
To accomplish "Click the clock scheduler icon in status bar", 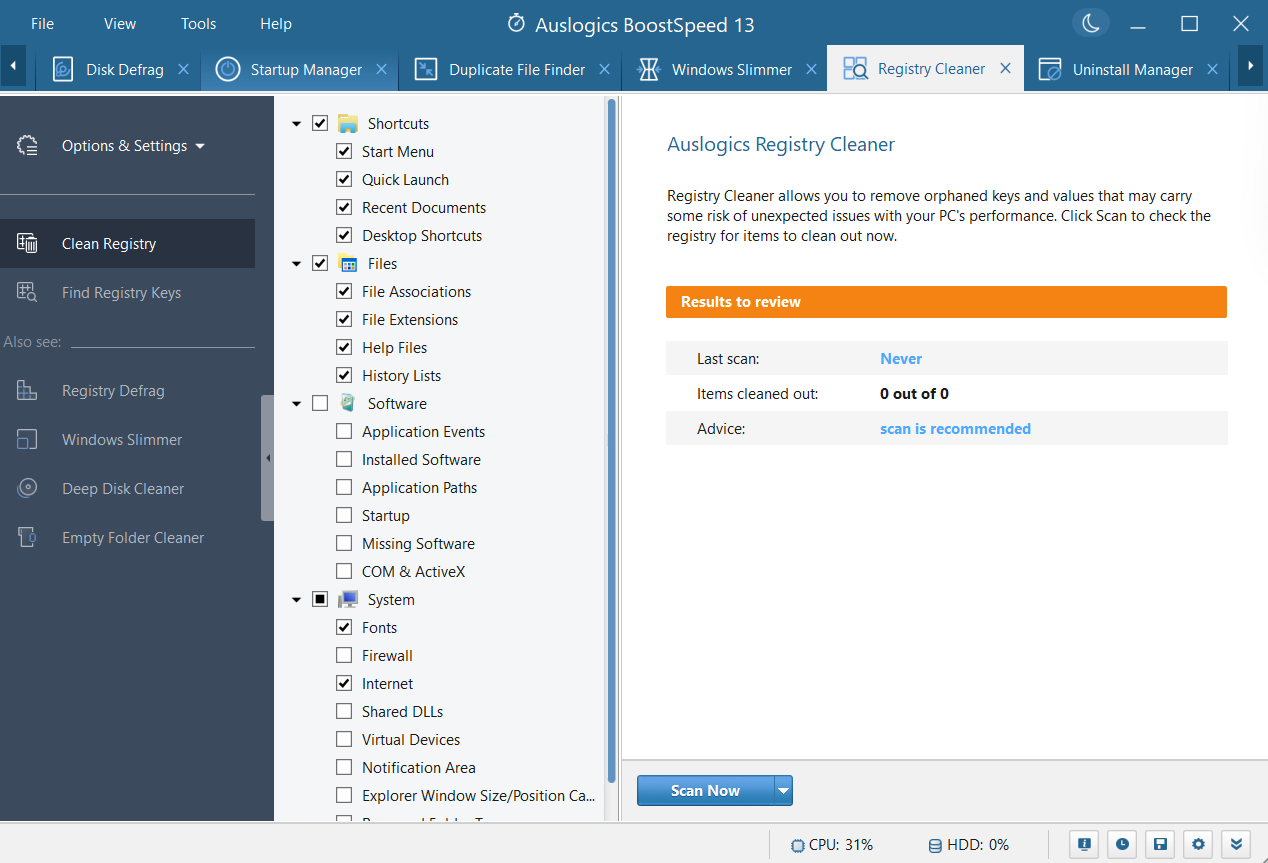I will 1122,844.
